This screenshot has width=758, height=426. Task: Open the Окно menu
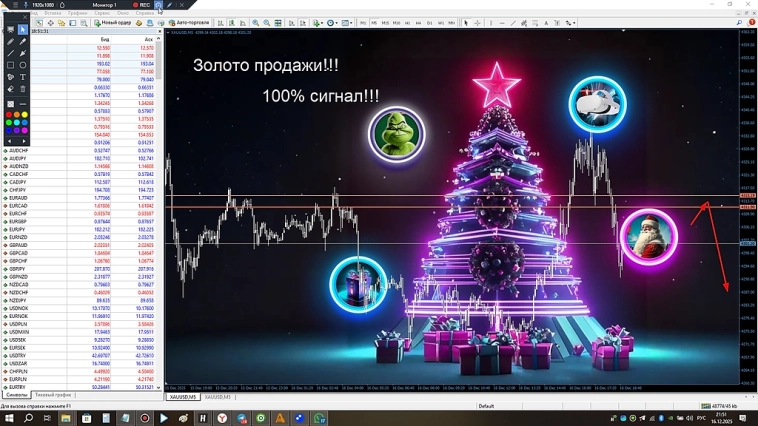123,14
